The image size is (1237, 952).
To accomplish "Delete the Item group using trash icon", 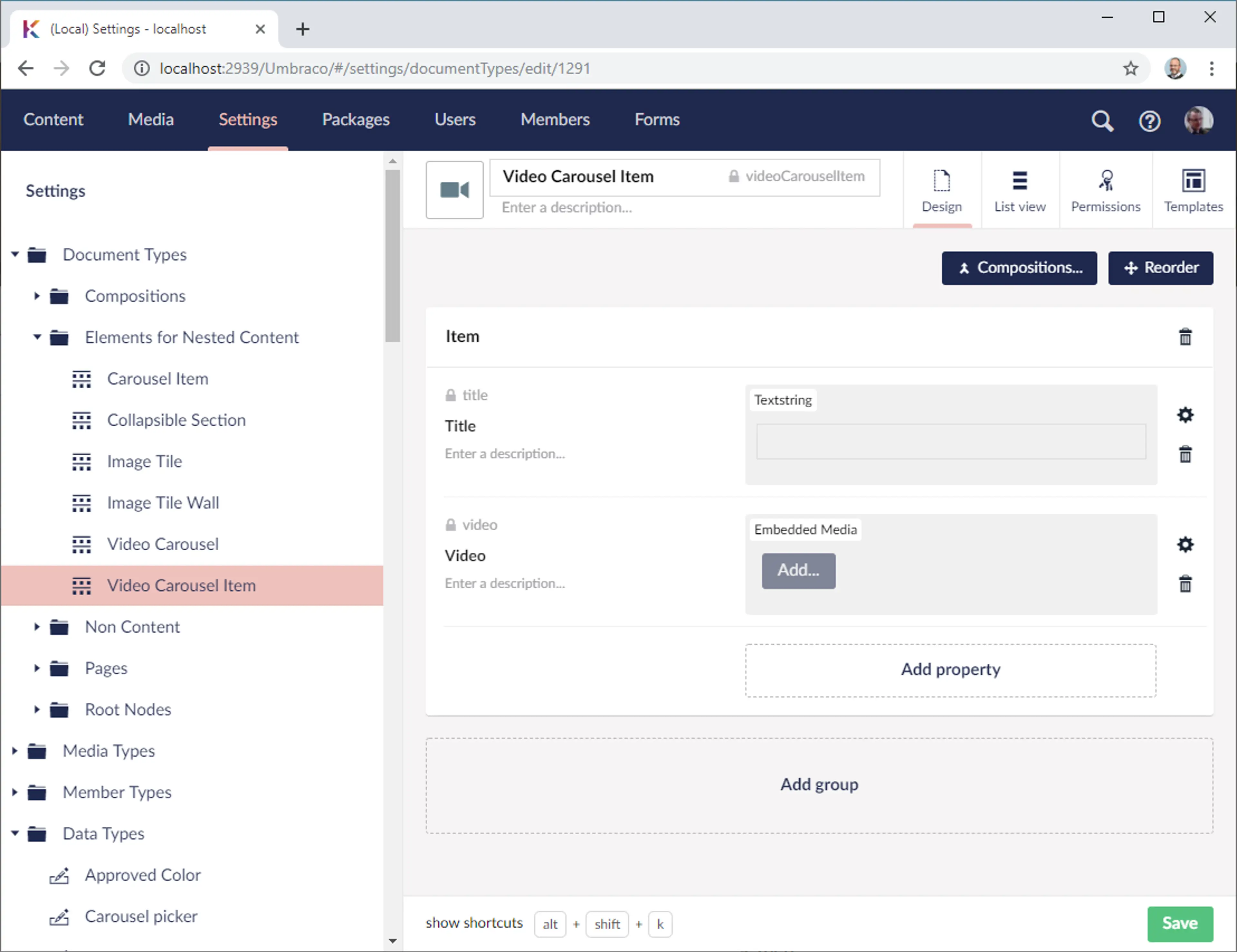I will click(x=1185, y=337).
